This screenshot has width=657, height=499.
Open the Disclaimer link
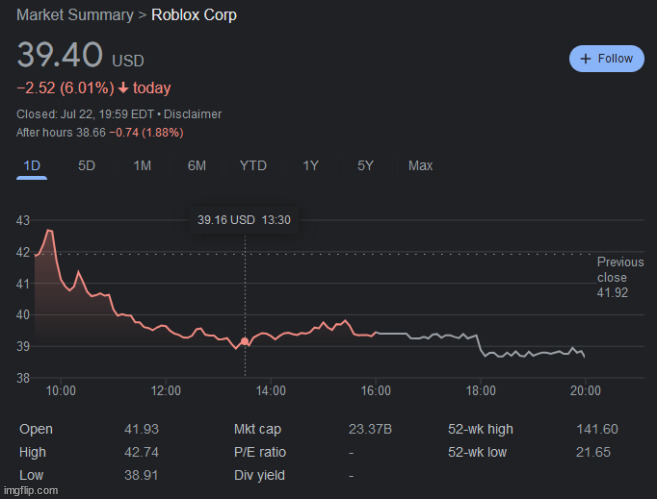(192, 114)
